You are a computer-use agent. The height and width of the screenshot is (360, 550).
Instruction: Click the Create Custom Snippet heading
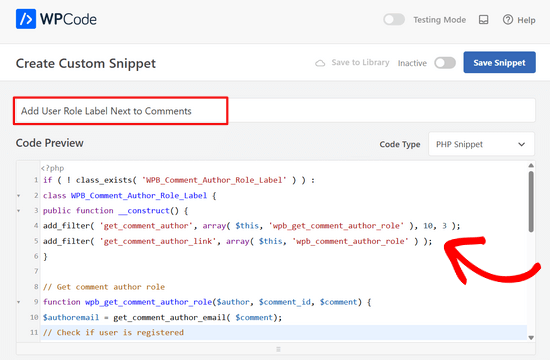[x=86, y=64]
